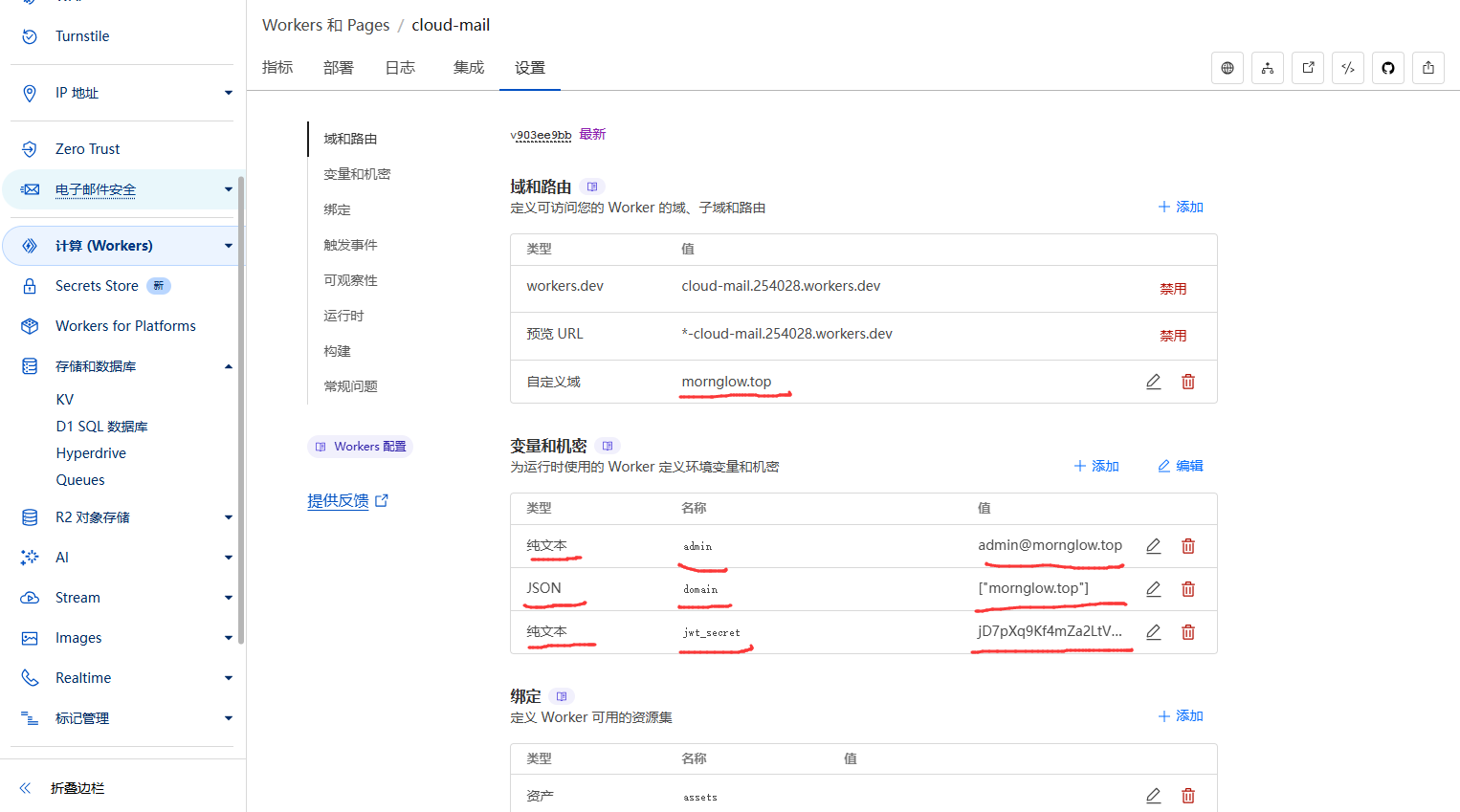Switch to the 部署 tab

click(x=338, y=67)
